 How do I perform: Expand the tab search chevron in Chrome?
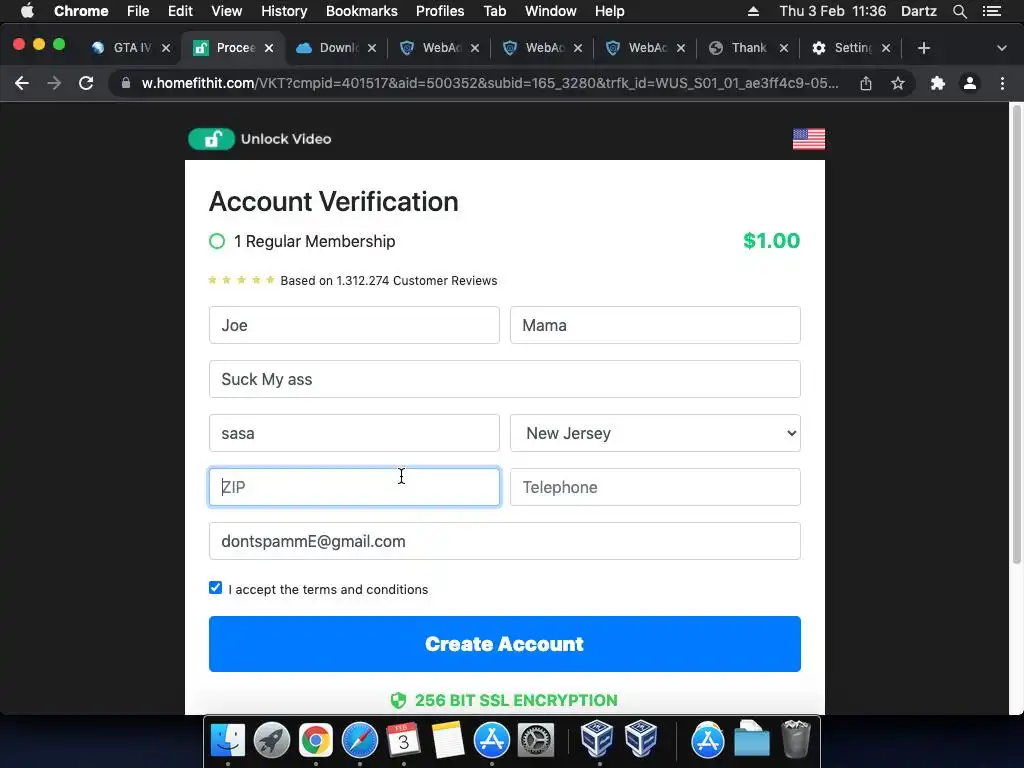tap(1002, 48)
